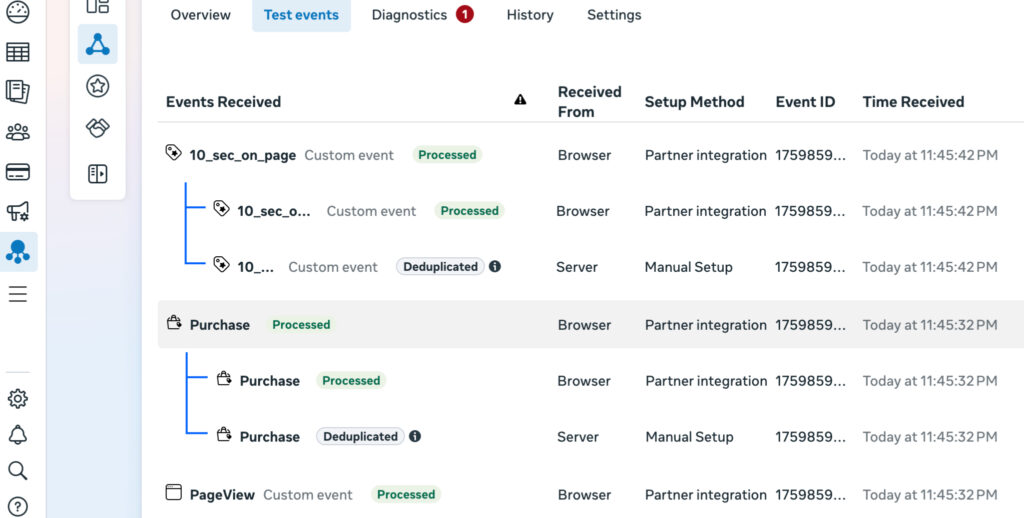Screen dimensions: 1024x518
Task: Collapse the top-level Purchase event row
Action: [219, 325]
